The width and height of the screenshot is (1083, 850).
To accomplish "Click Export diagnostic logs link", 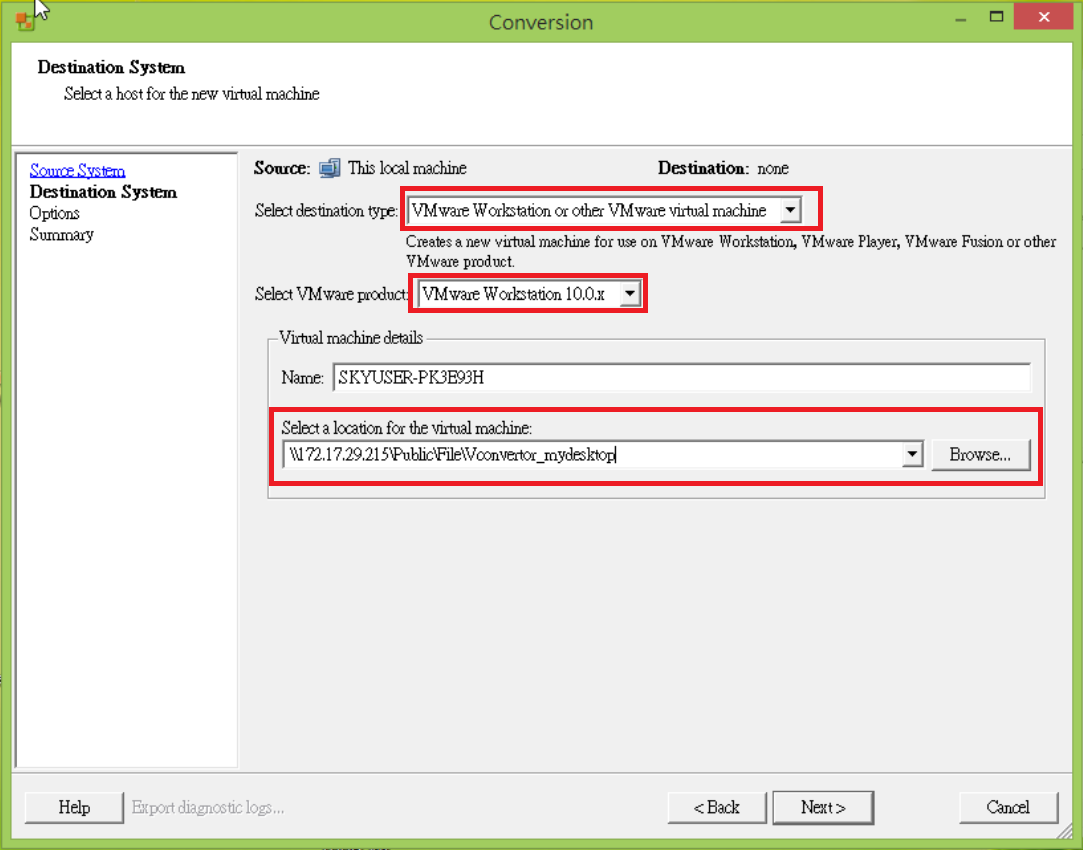I will pyautogui.click(x=208, y=807).
